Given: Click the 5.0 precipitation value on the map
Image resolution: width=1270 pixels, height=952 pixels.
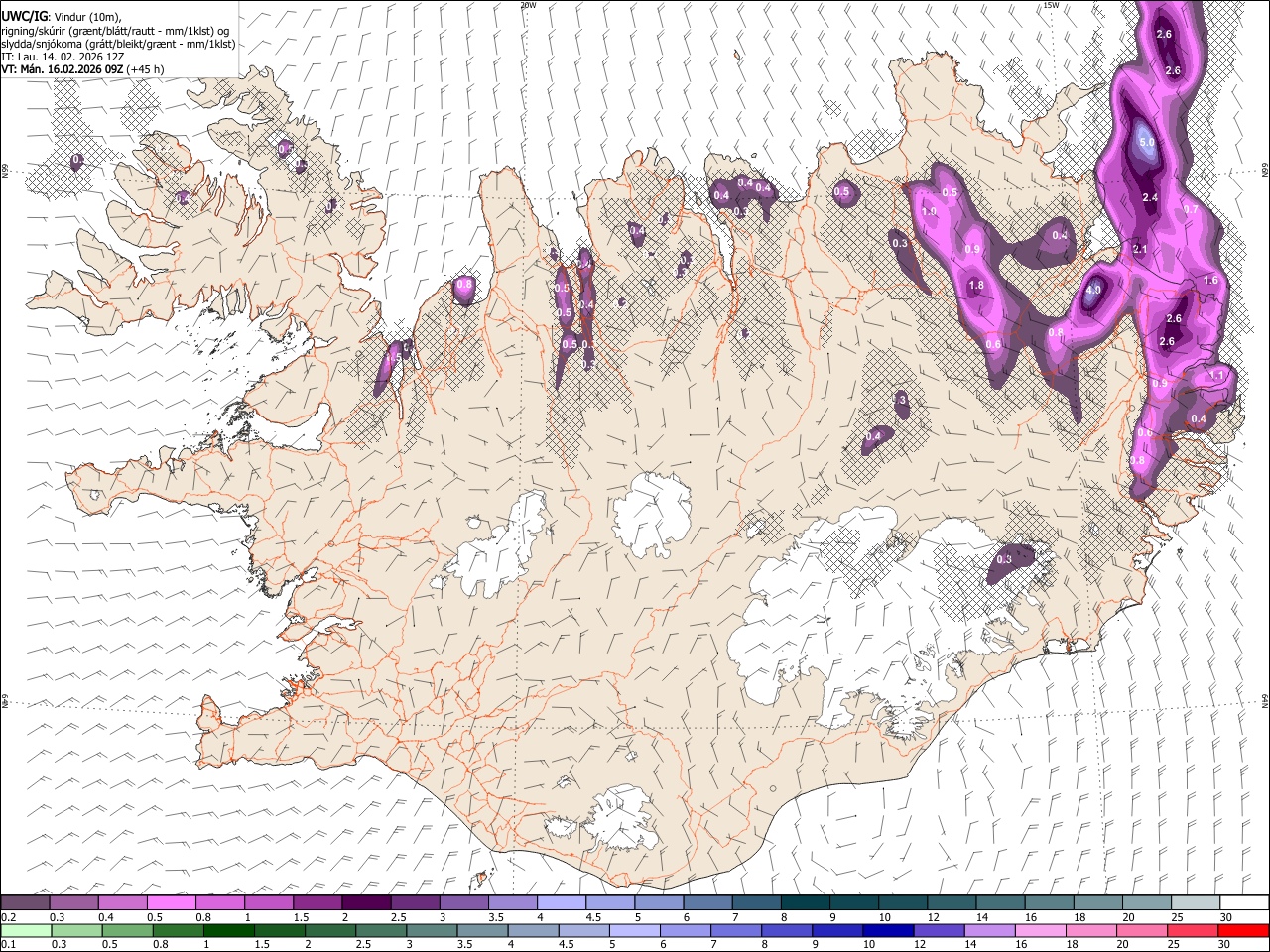Looking at the screenshot, I should pyautogui.click(x=1147, y=144).
